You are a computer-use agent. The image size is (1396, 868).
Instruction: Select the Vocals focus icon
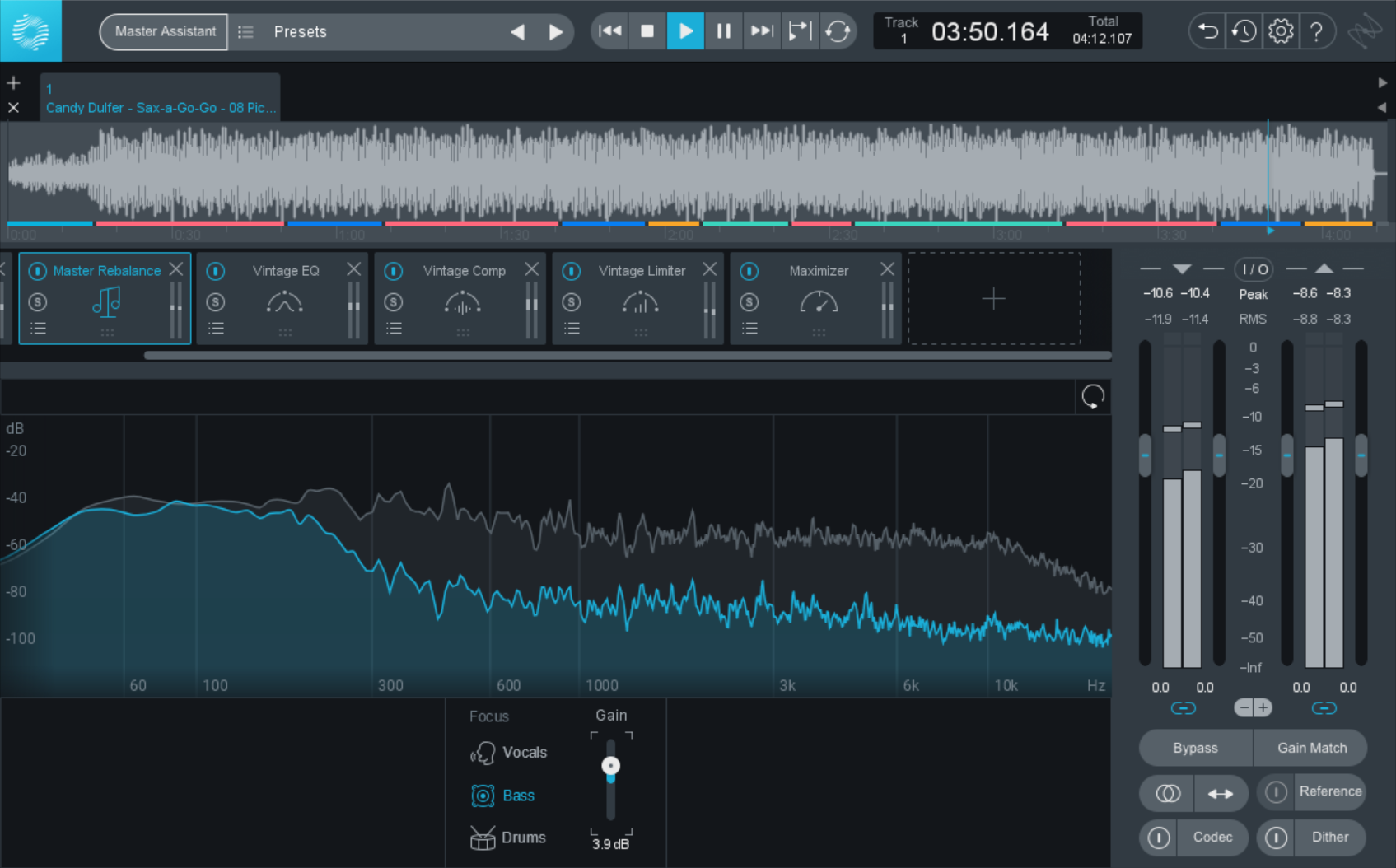point(483,753)
